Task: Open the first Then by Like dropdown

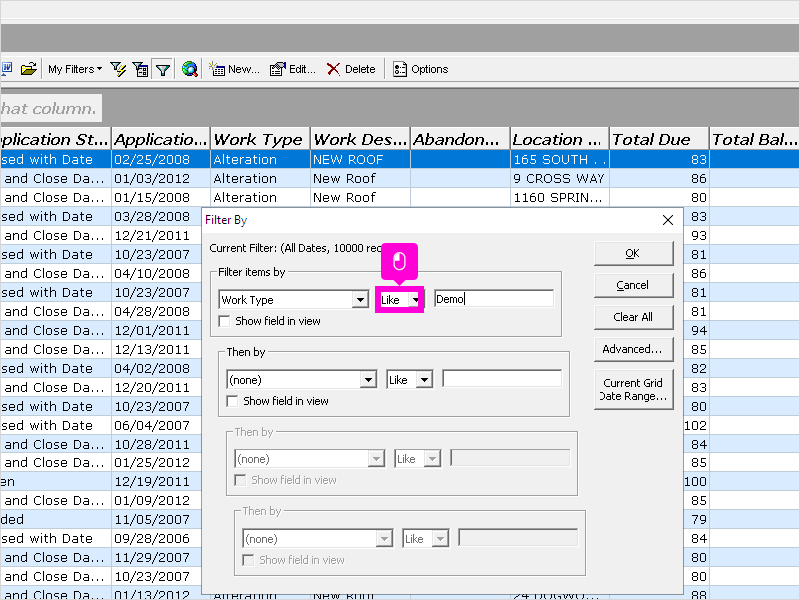Action: [x=424, y=380]
